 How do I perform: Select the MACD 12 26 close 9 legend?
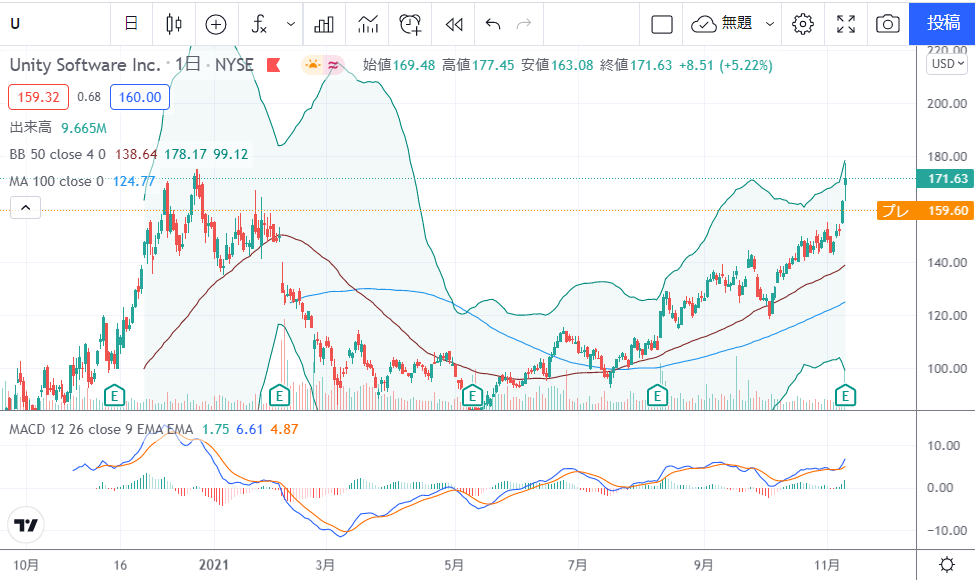[101, 430]
